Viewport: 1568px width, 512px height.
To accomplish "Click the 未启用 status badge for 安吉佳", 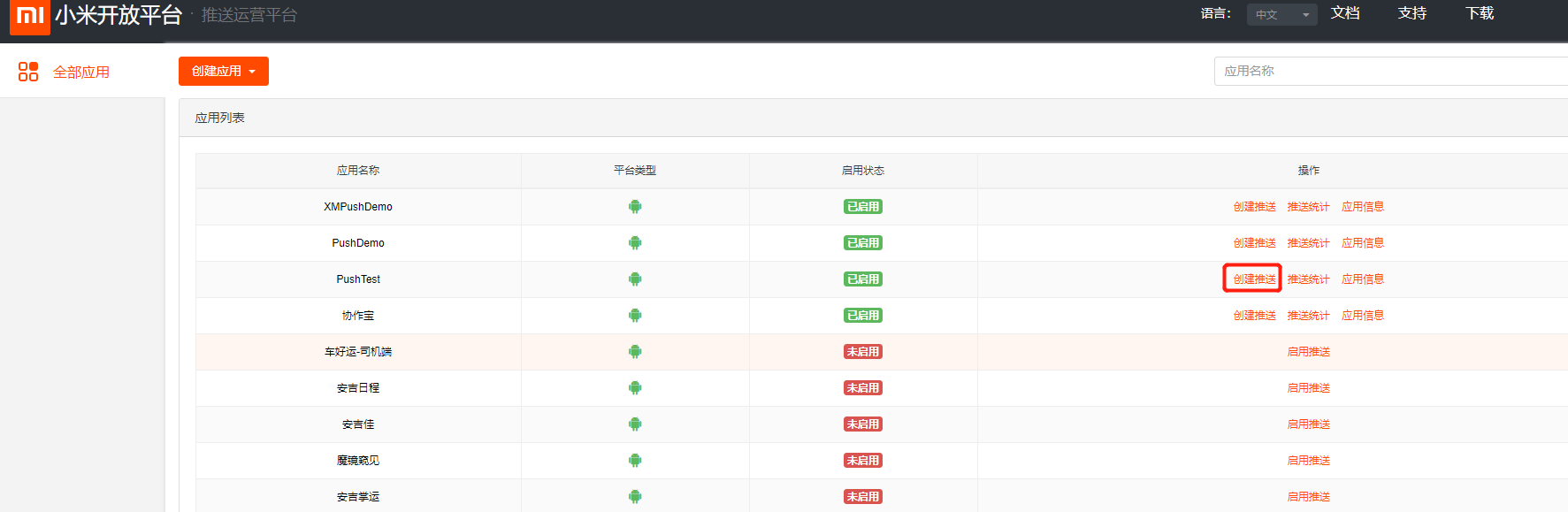I will 862,424.
